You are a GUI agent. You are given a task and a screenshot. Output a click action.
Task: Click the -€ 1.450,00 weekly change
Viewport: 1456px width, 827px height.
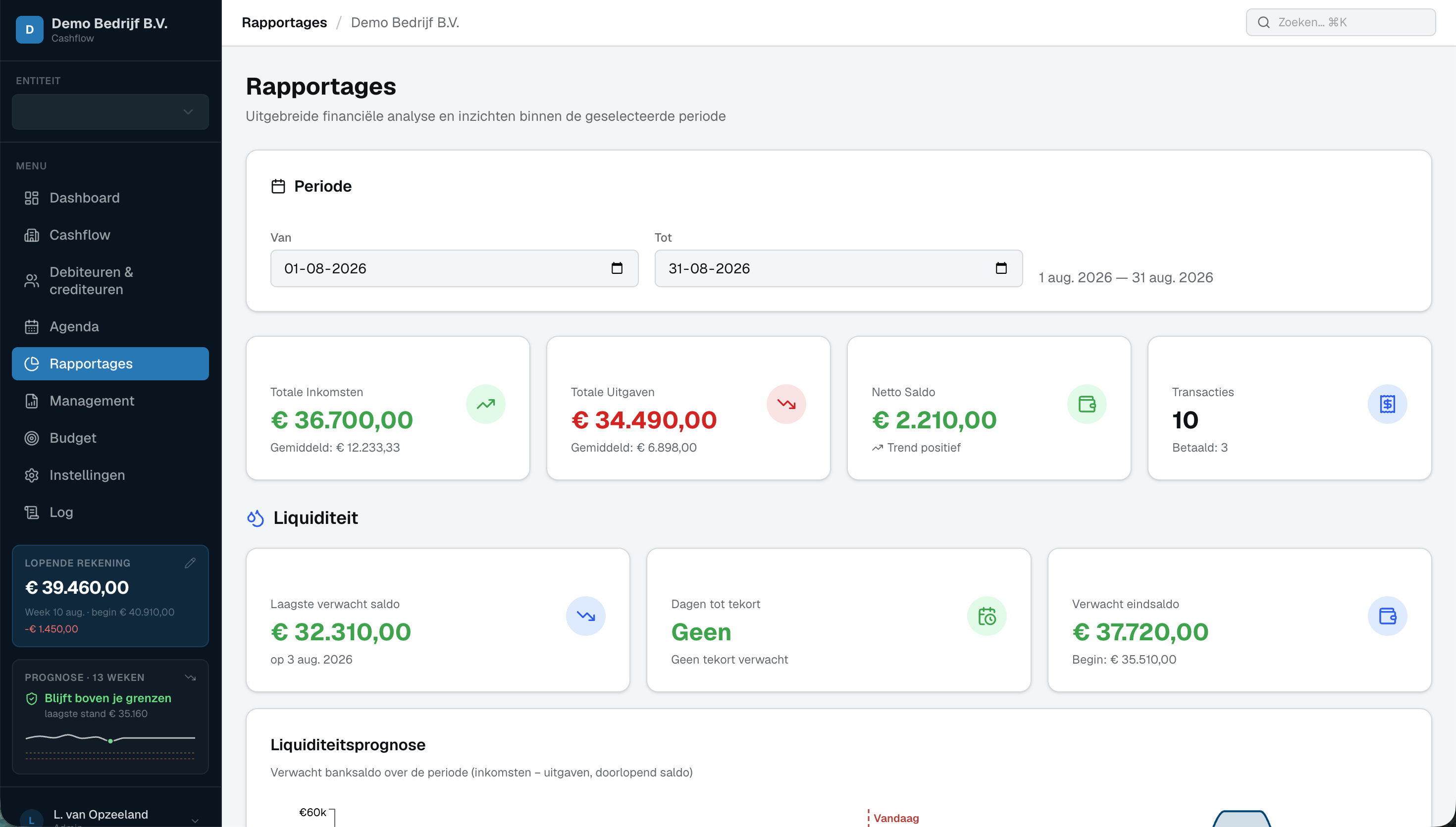51,629
